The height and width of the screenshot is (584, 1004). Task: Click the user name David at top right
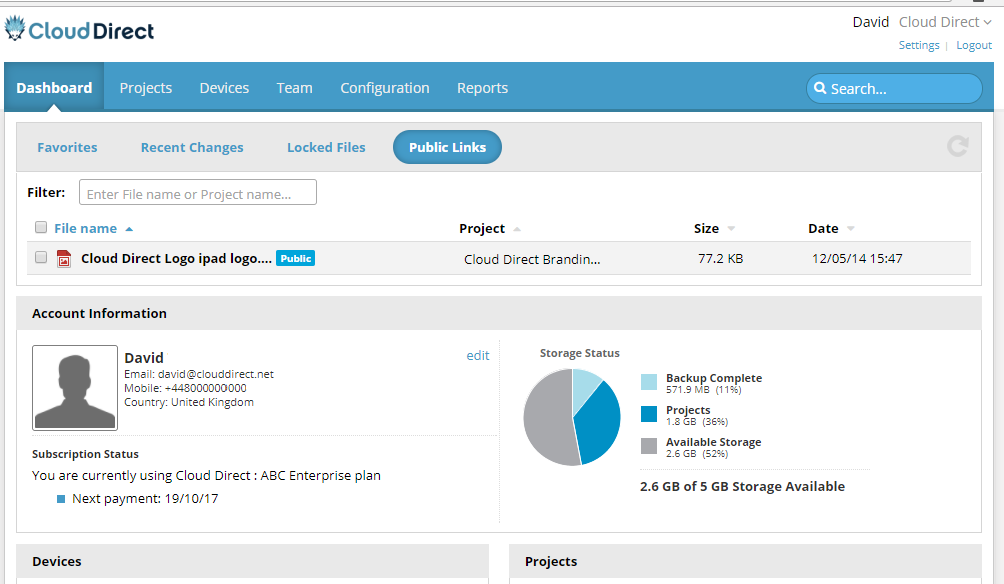point(871,22)
